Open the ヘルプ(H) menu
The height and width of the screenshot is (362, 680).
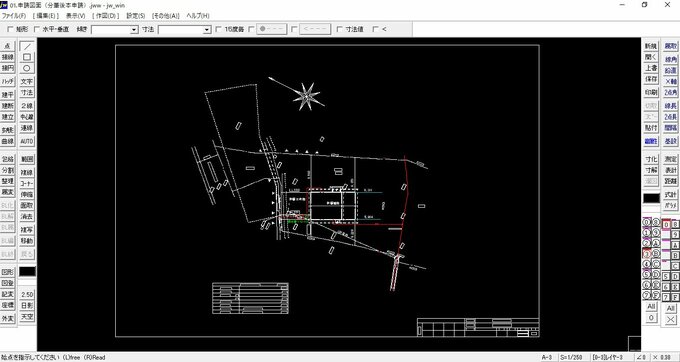tap(198, 16)
